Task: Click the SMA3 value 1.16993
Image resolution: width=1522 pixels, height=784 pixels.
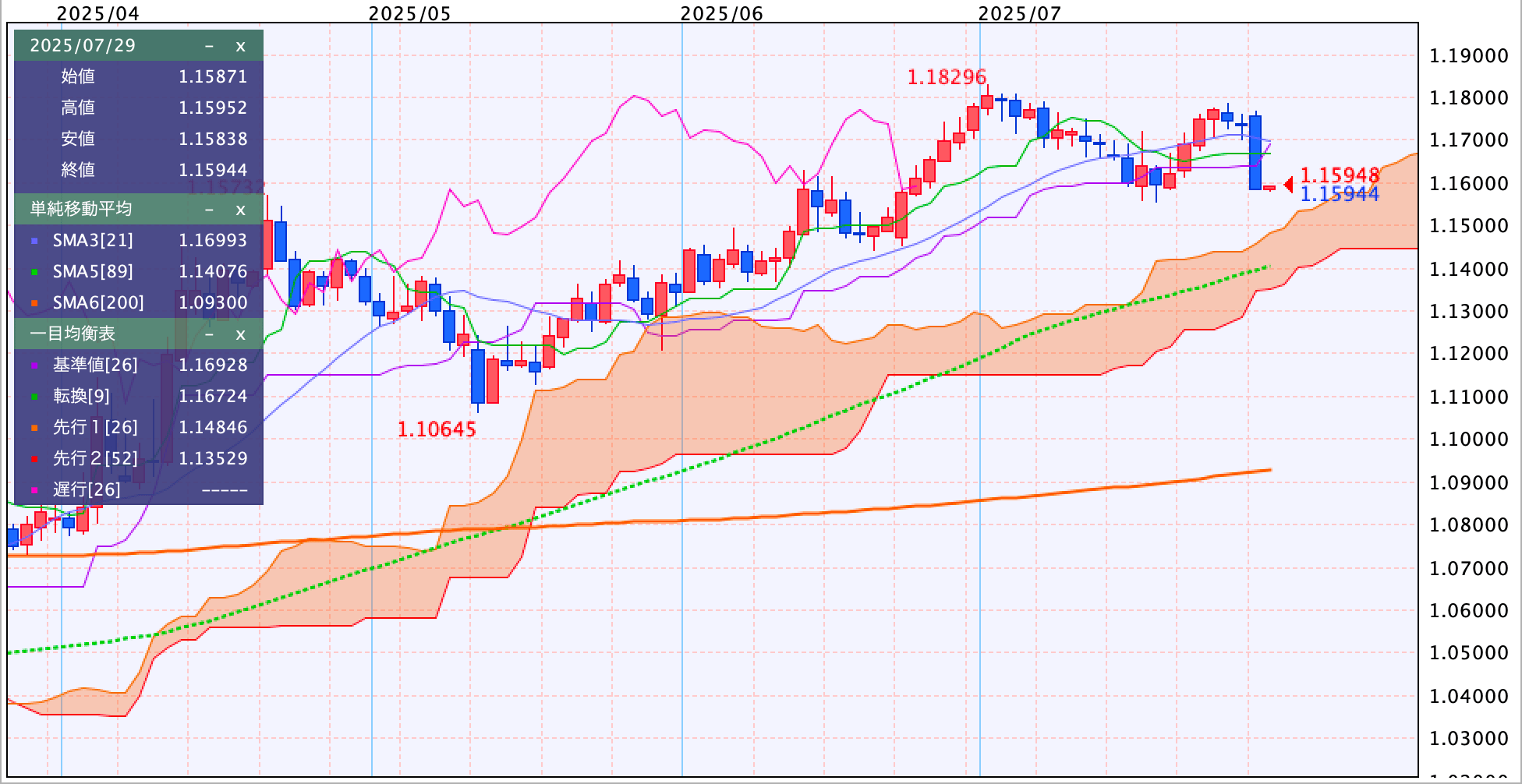Action: pos(213,240)
